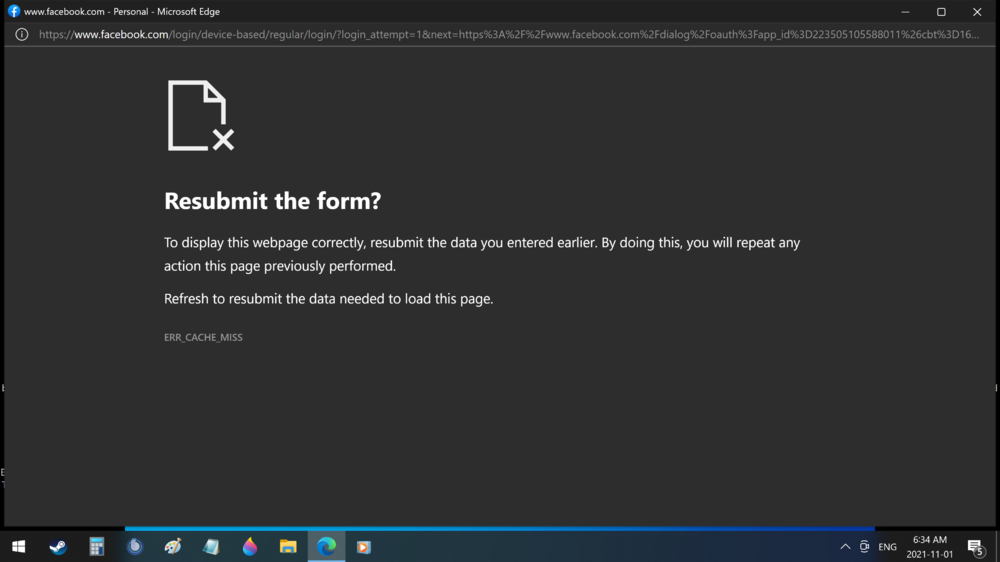Open the media player taskbar icon
The image size is (1000, 562).
tap(364, 547)
